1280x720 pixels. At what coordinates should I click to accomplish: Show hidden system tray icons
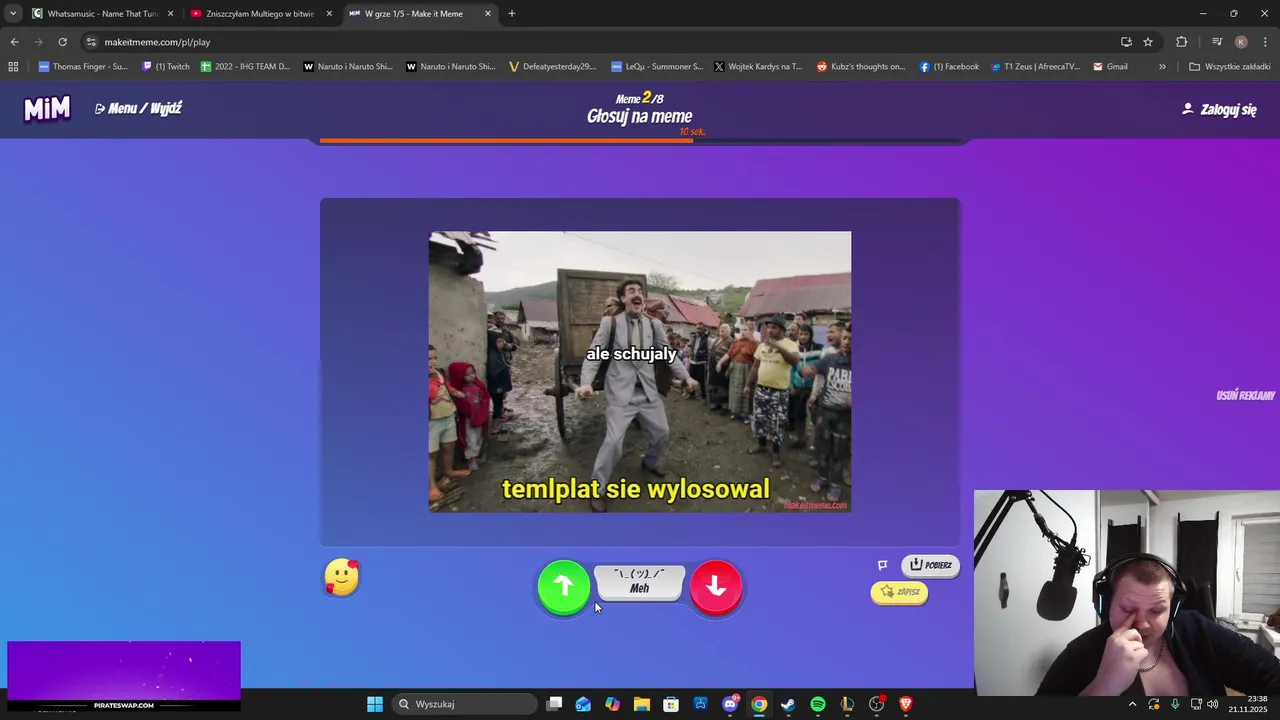click(x=1132, y=704)
